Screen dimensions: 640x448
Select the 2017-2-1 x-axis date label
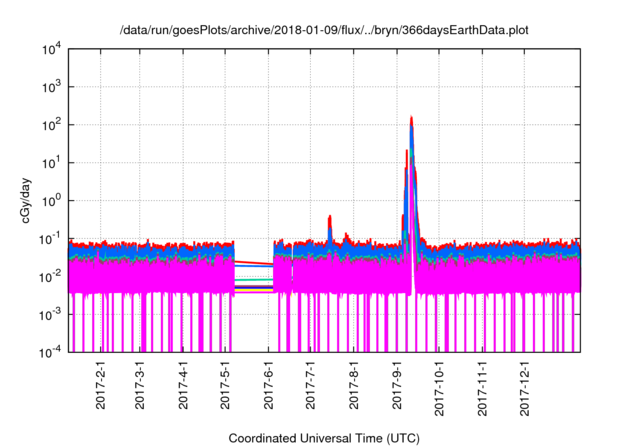[x=100, y=385]
